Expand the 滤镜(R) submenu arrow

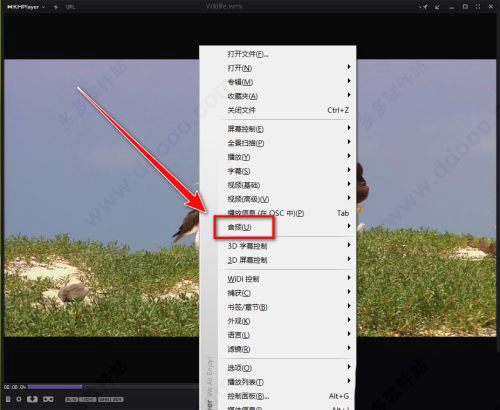coord(349,348)
